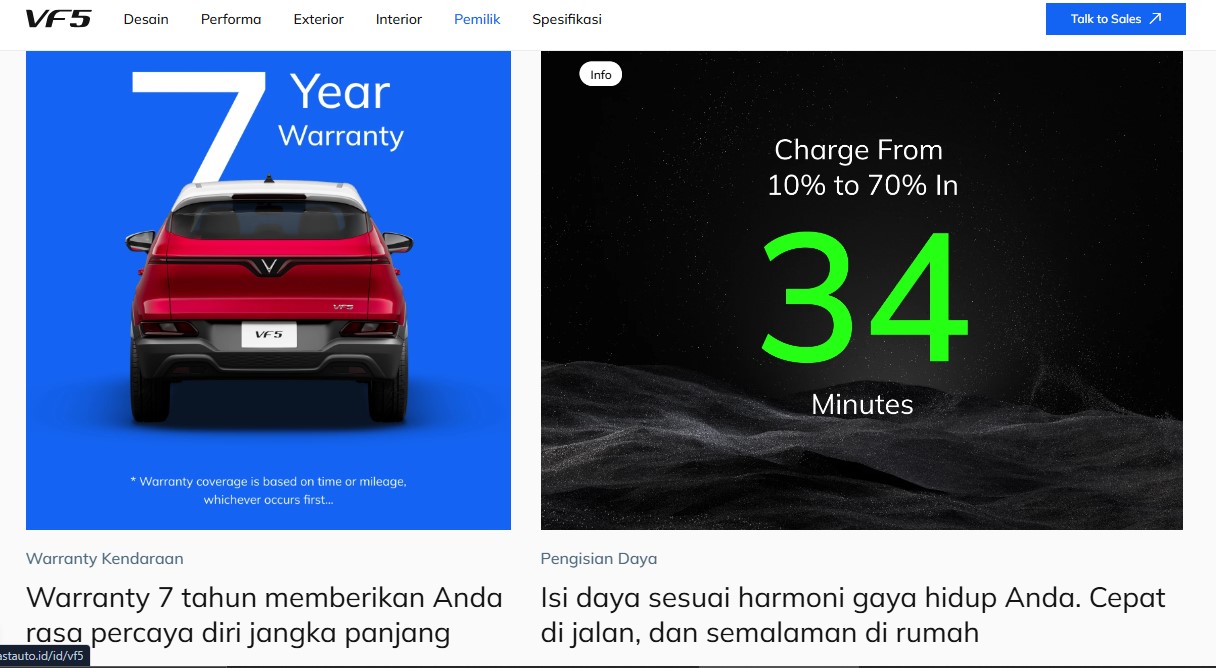Click the VF5 logo in header
This screenshot has height=668, width=1216.
click(x=58, y=19)
